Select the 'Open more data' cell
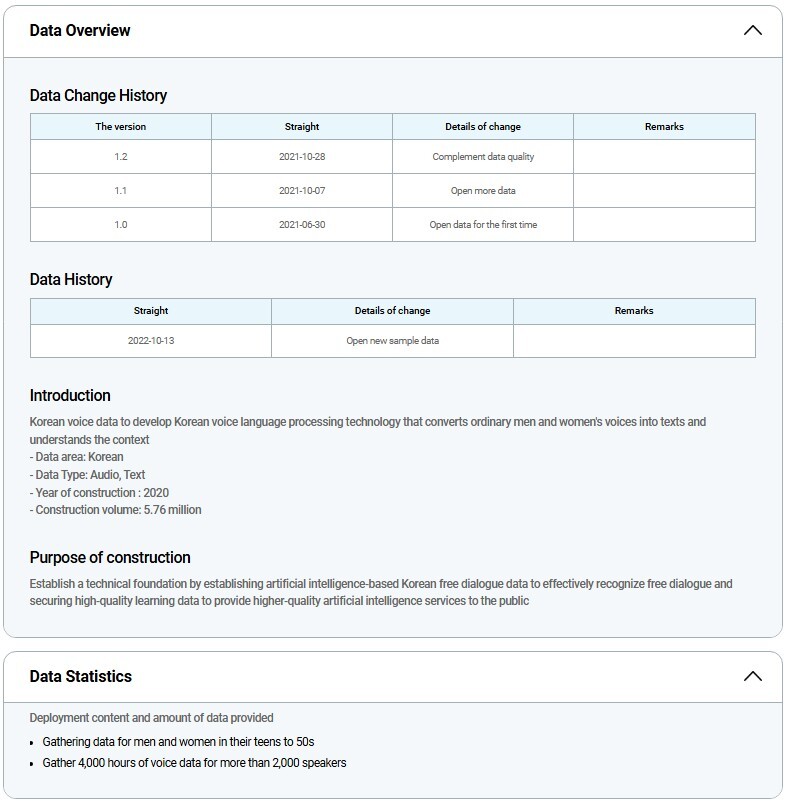 coord(483,191)
